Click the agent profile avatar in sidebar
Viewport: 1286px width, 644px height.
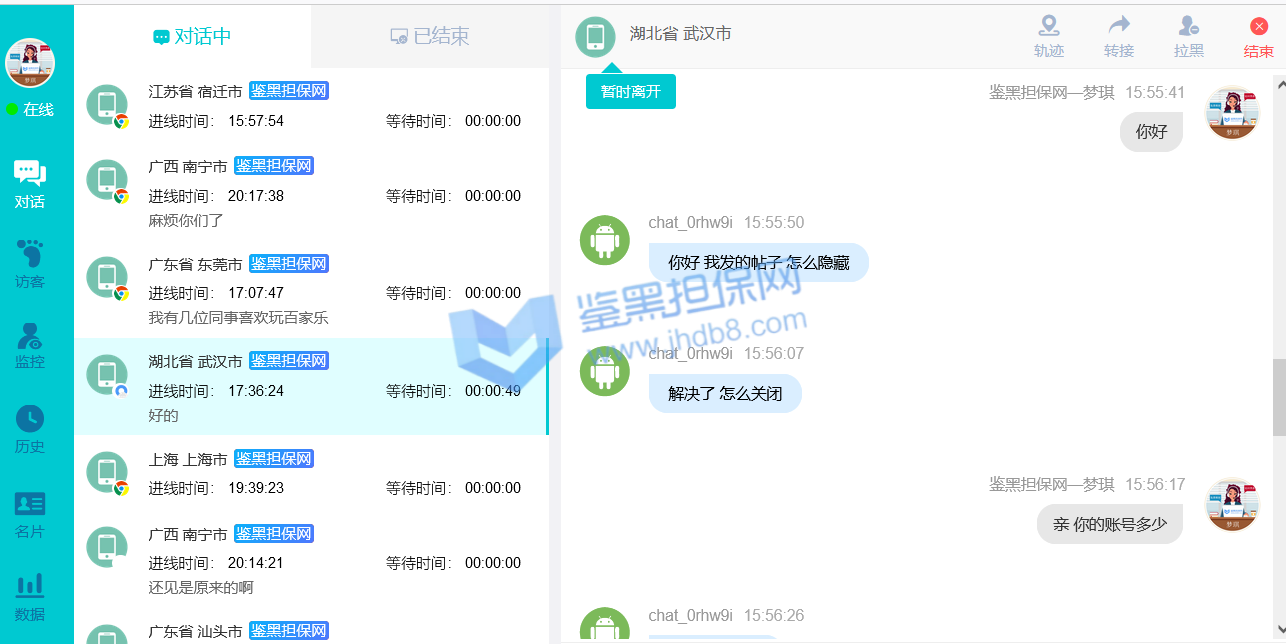pyautogui.click(x=30, y=63)
